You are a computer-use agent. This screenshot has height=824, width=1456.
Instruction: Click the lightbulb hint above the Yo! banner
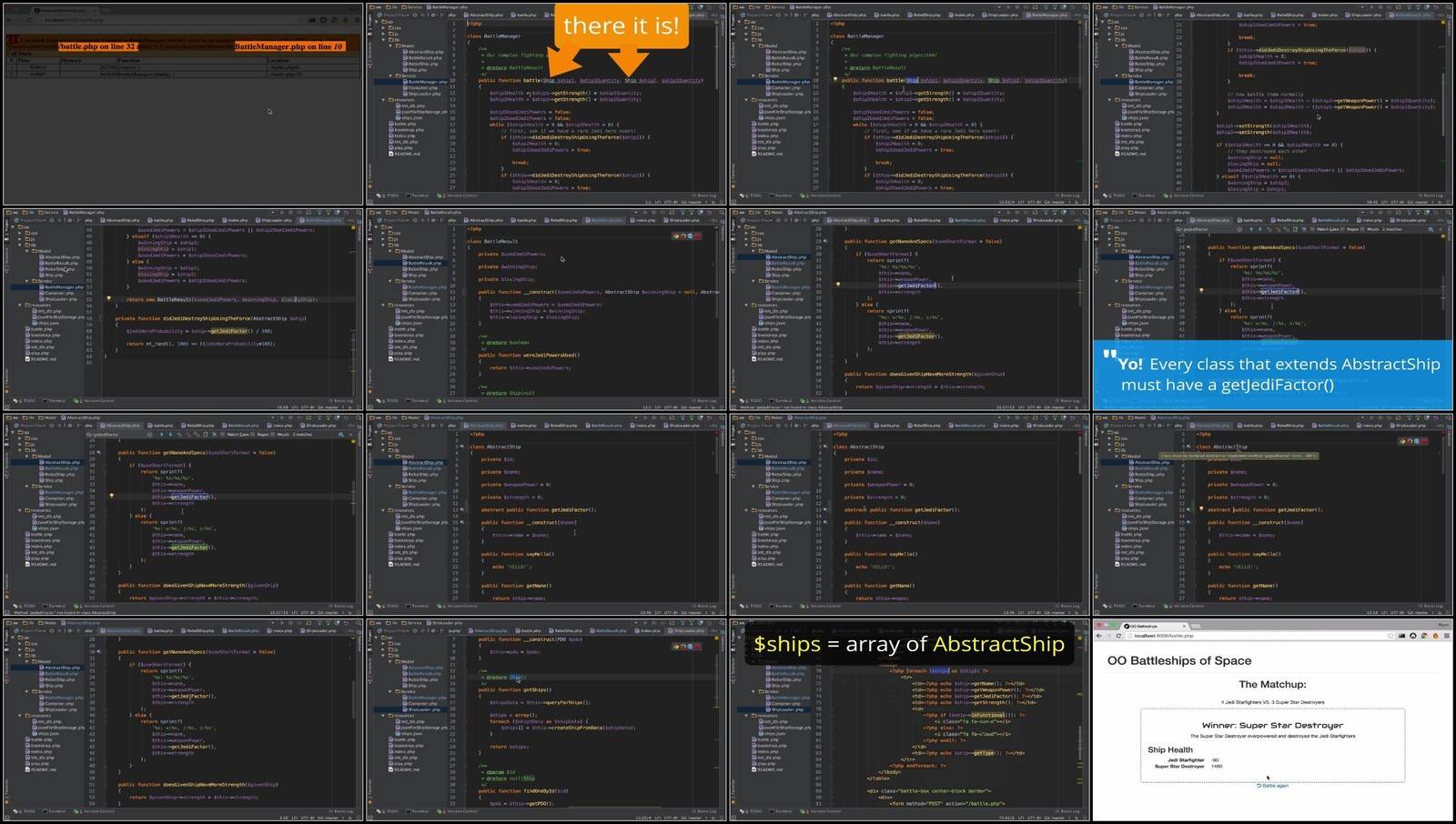coord(1201,290)
